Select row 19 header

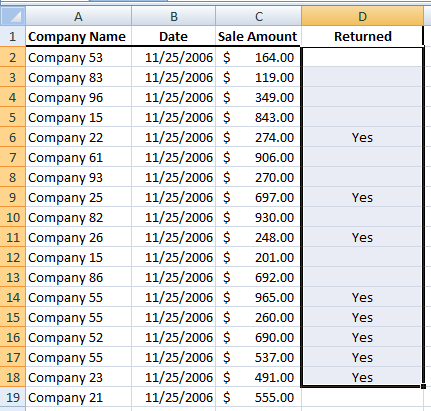[x=13, y=397]
